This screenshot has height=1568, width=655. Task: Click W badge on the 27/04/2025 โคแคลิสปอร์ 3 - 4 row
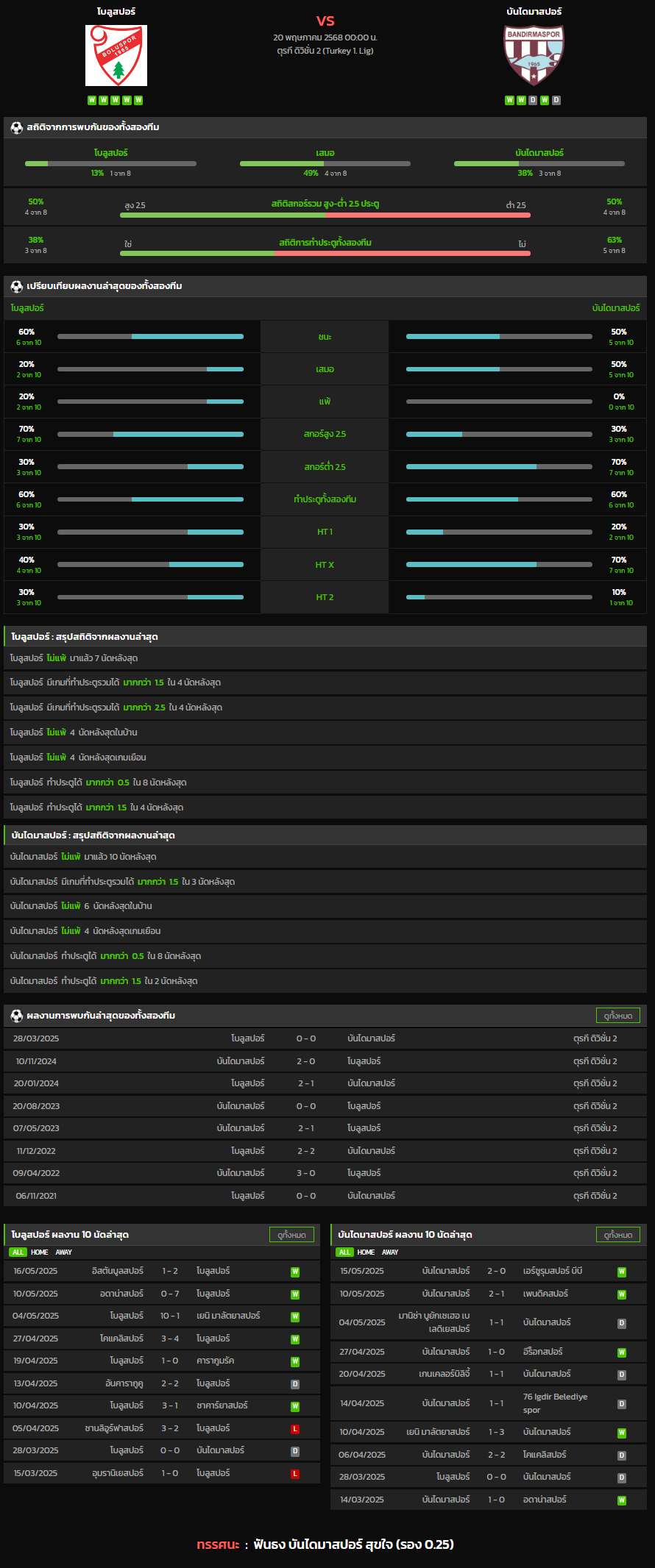295,1339
